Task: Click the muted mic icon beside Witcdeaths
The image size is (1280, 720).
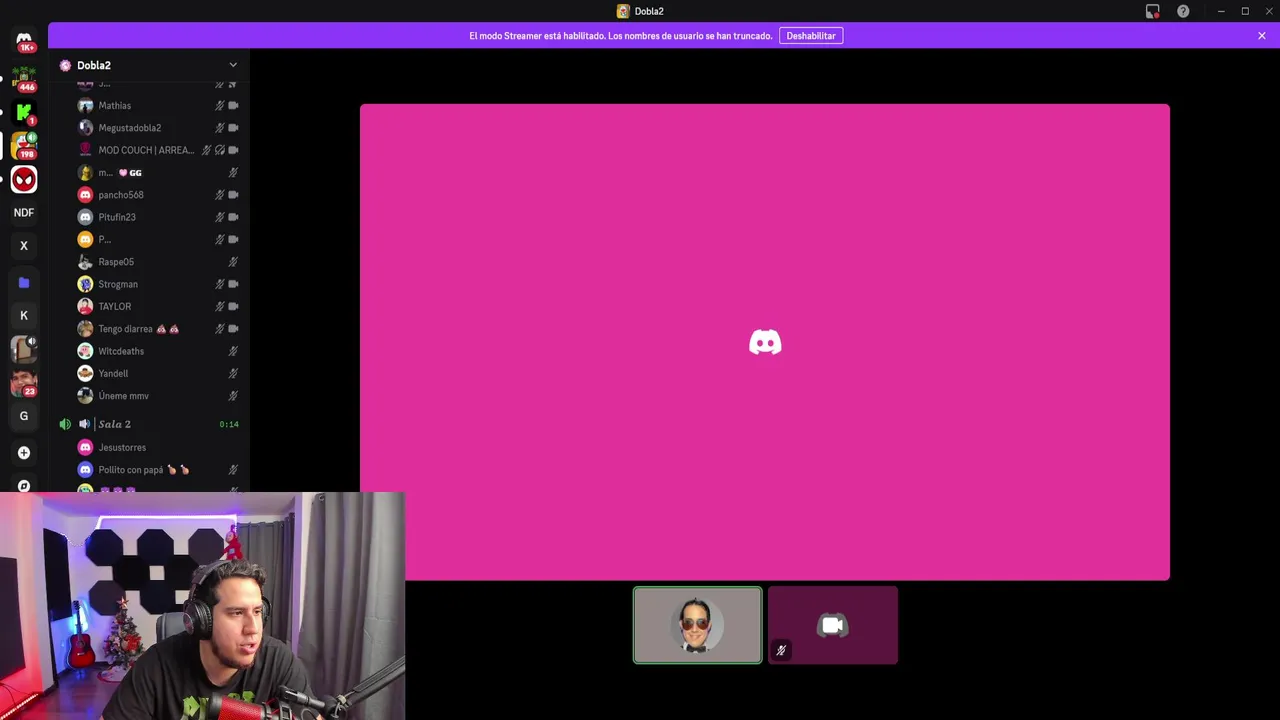Action: click(x=233, y=351)
